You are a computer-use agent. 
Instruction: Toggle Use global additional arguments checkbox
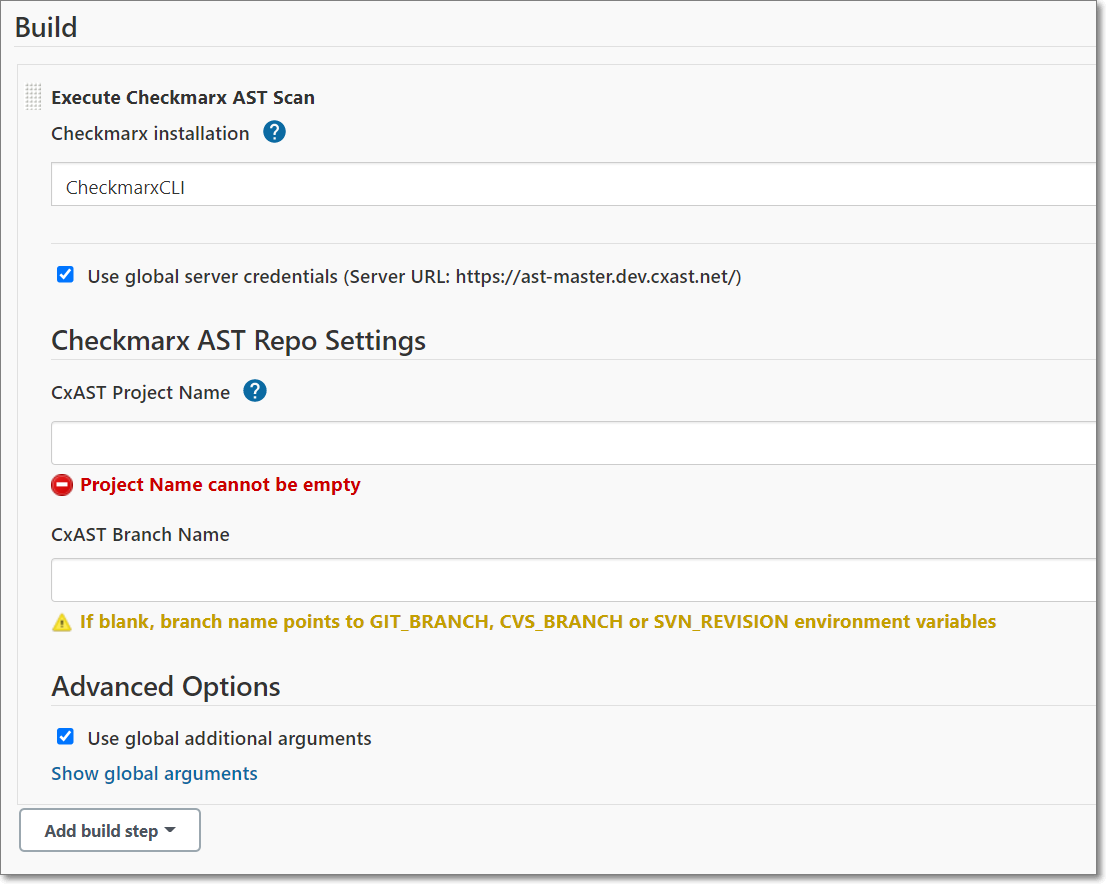[65, 737]
